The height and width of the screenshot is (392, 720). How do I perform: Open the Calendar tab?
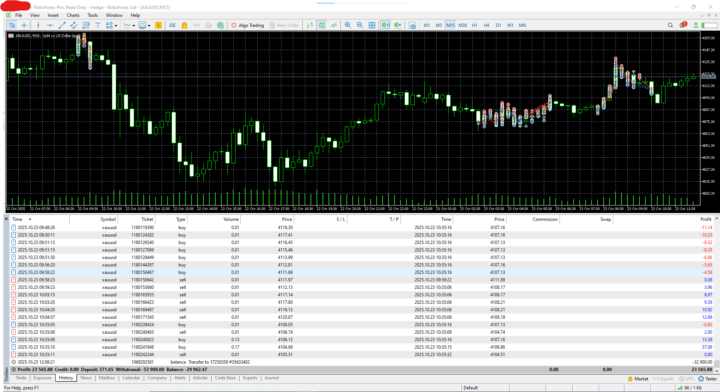click(131, 378)
